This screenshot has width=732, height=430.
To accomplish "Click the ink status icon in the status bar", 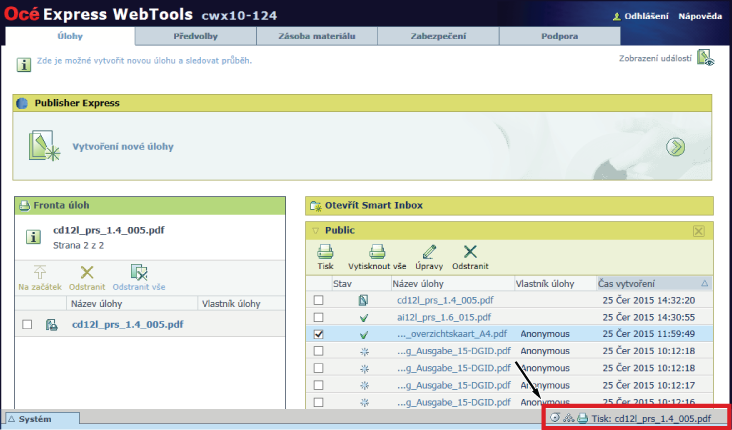I will pos(569,418).
